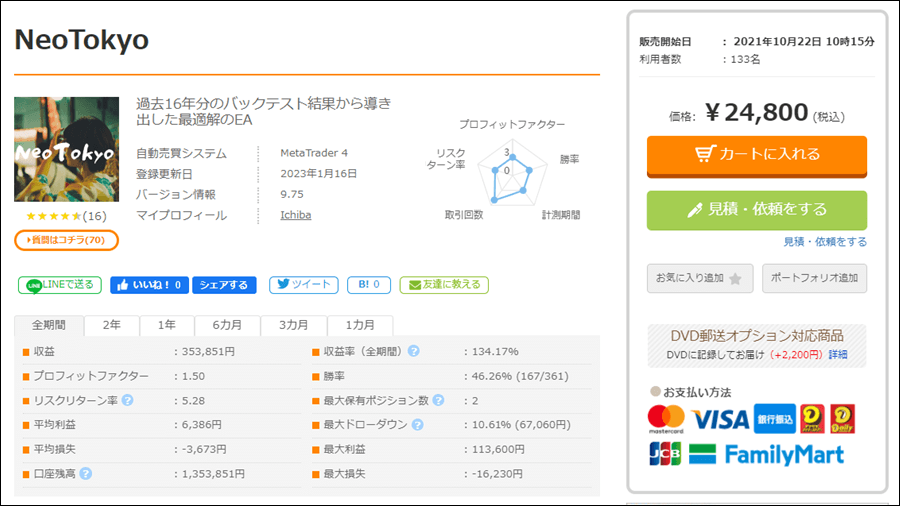Image resolution: width=900 pixels, height=506 pixels.
Task: Add item with カートに入れる button
Action: (x=757, y=155)
